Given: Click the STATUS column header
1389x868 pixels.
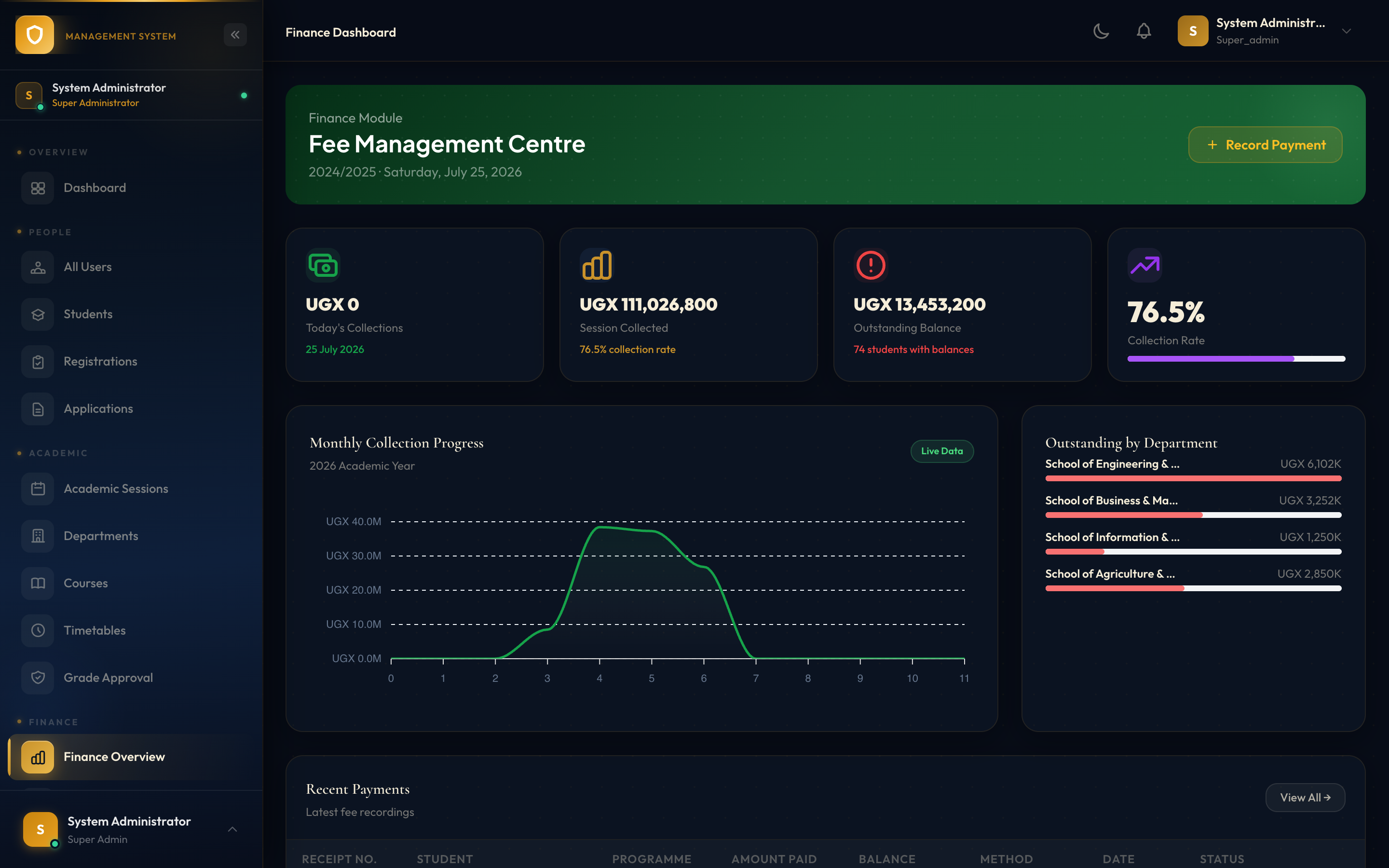Looking at the screenshot, I should pyautogui.click(x=1221, y=859).
